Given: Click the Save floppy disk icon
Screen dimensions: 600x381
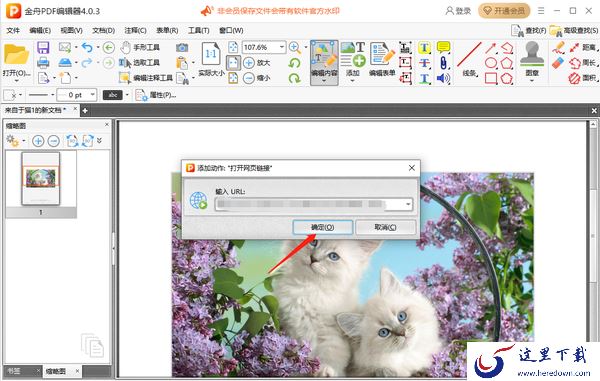Looking at the screenshot, I should coord(43,48).
